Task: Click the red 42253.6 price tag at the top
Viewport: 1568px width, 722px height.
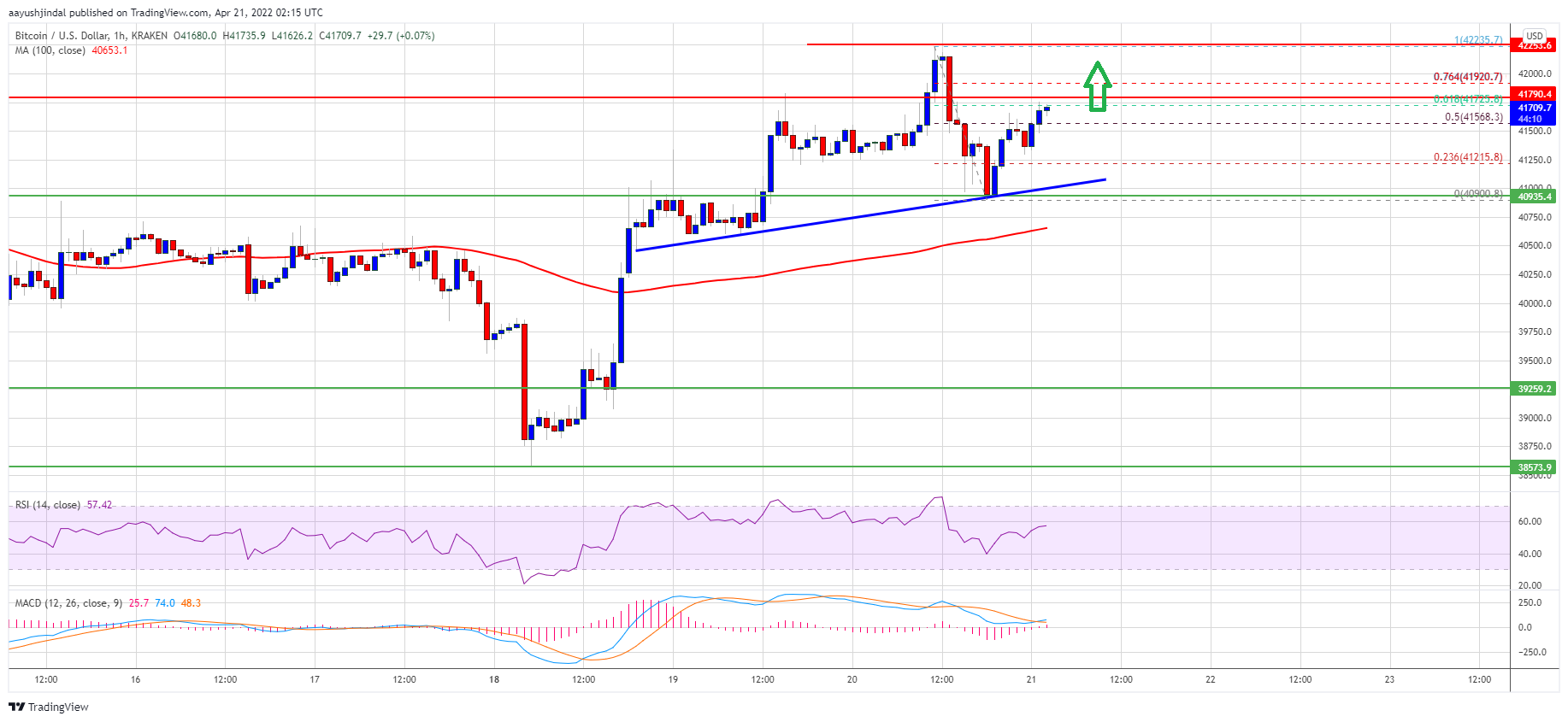Action: coord(1534,46)
